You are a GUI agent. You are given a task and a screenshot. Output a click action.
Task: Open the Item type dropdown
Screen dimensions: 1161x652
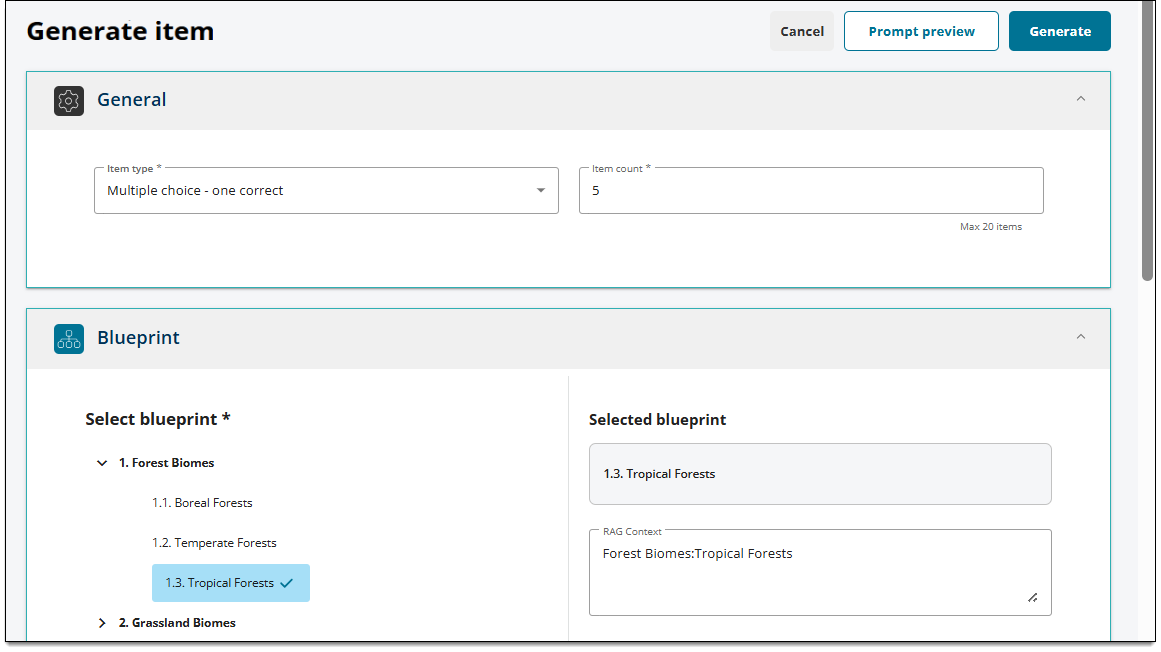click(327, 191)
